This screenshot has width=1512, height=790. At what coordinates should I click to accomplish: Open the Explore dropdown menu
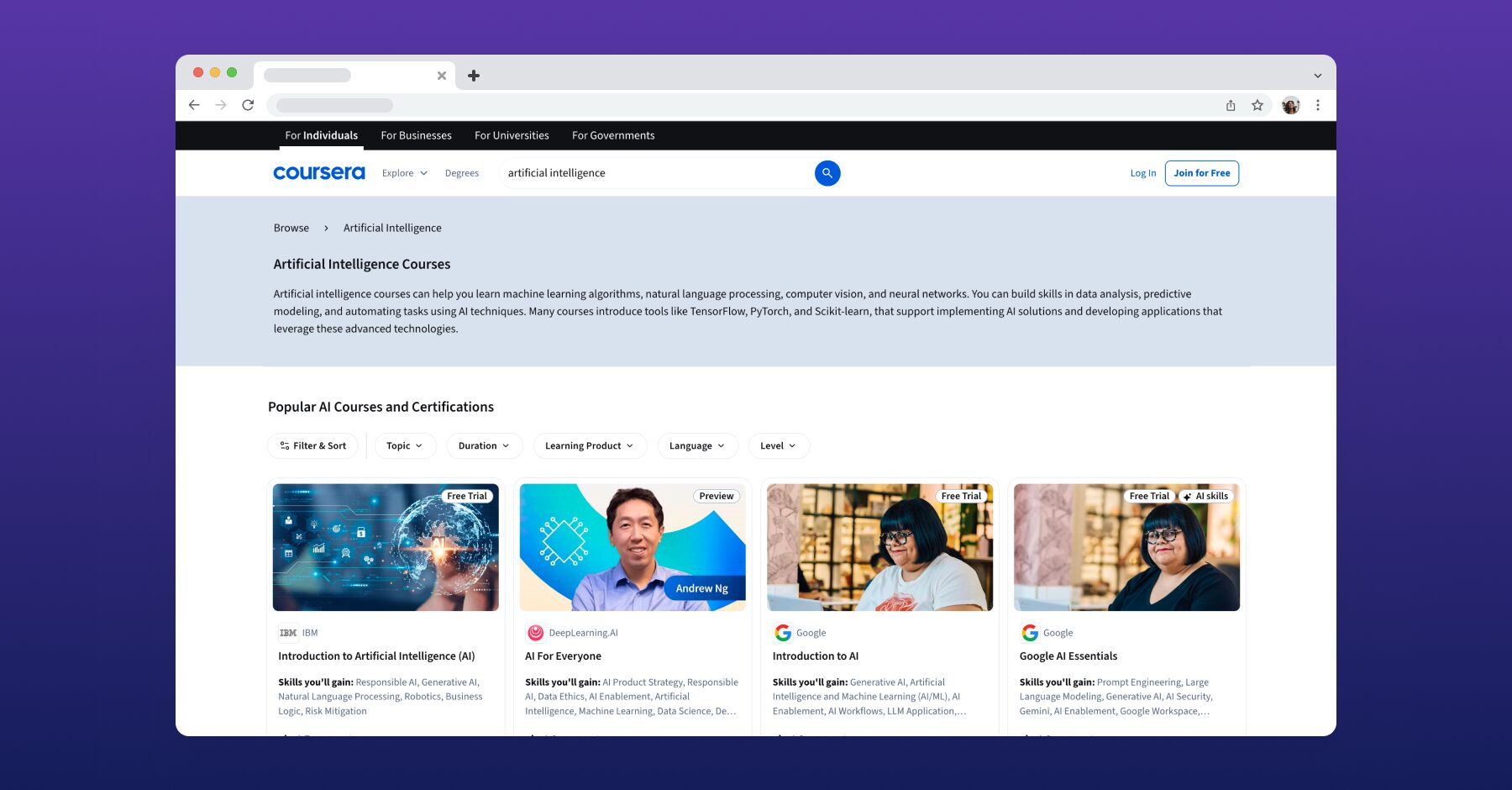click(404, 173)
